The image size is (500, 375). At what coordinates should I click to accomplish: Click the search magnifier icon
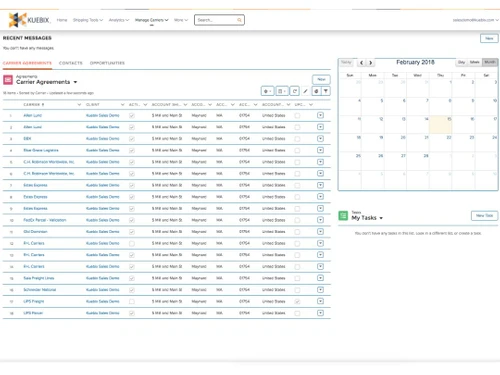tap(239, 20)
